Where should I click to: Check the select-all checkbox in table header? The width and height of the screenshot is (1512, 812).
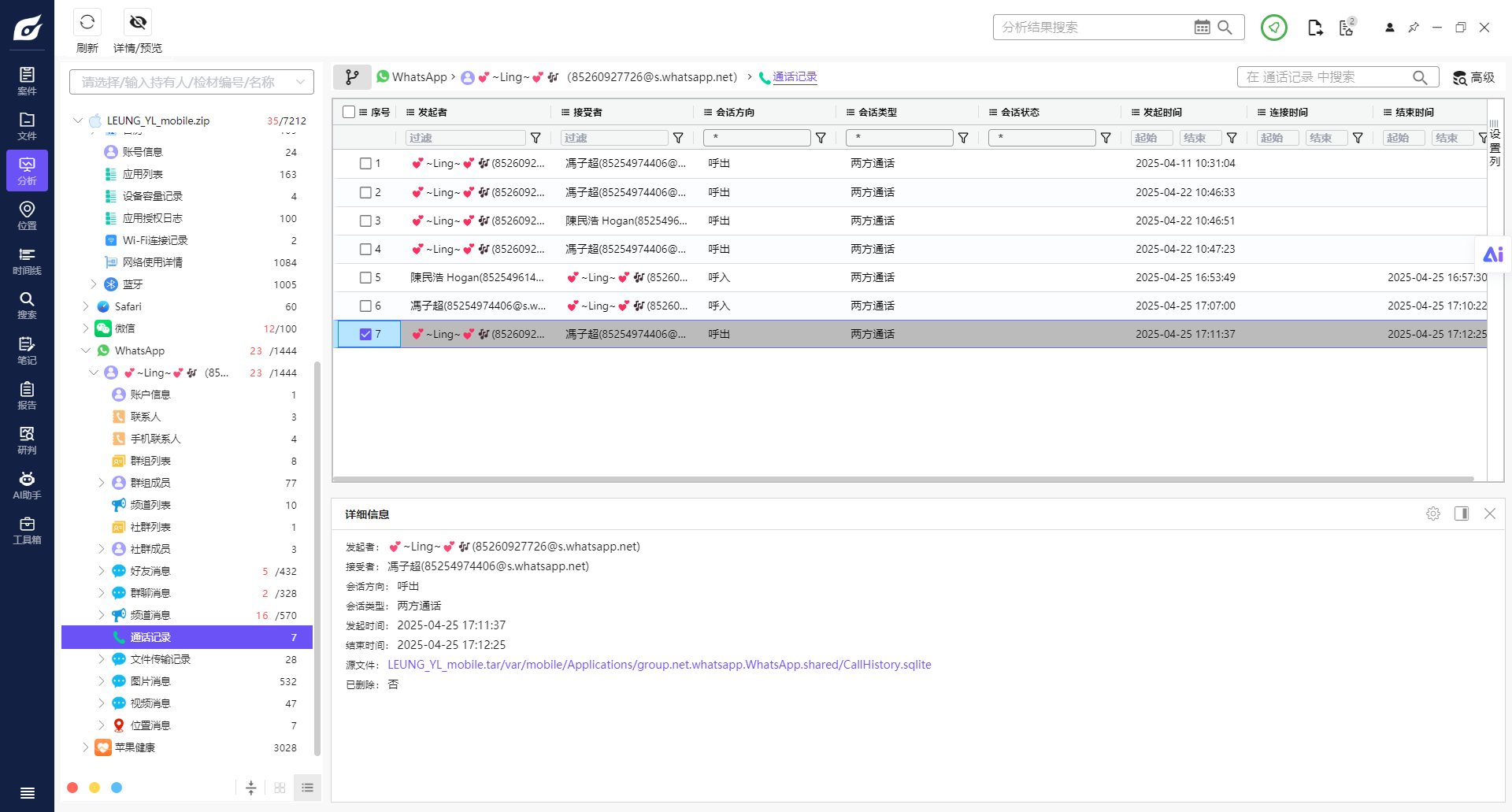click(349, 112)
